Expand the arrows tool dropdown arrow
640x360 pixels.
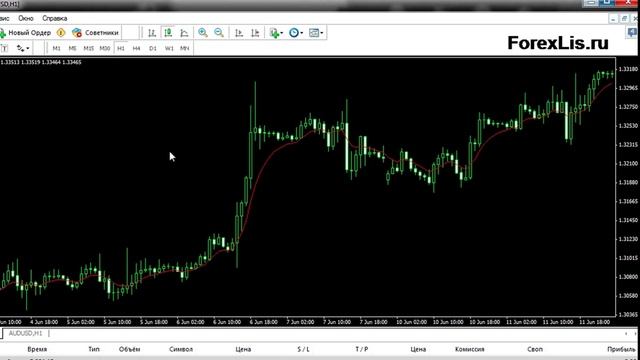tap(28, 49)
